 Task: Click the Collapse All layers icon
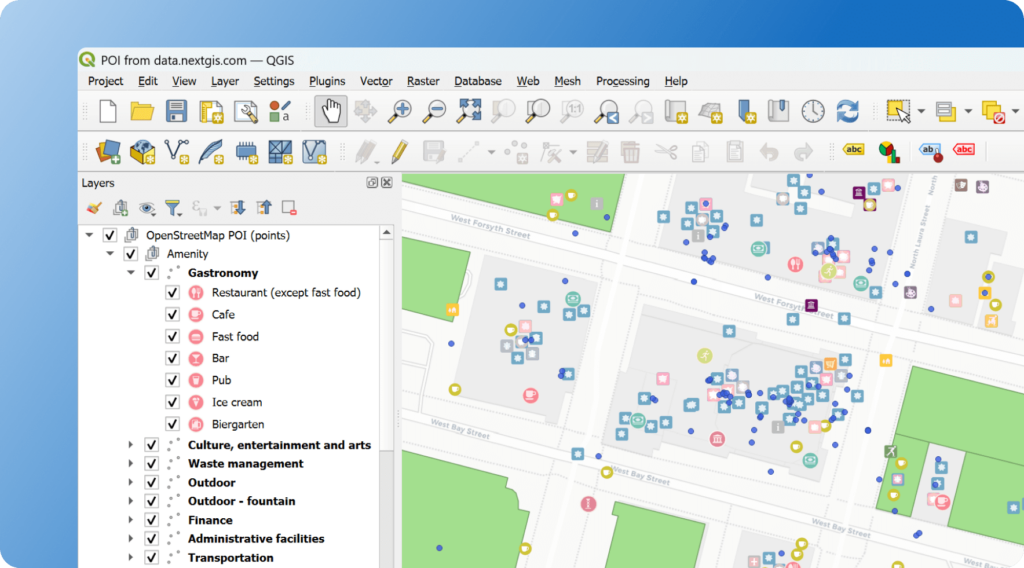[264, 208]
